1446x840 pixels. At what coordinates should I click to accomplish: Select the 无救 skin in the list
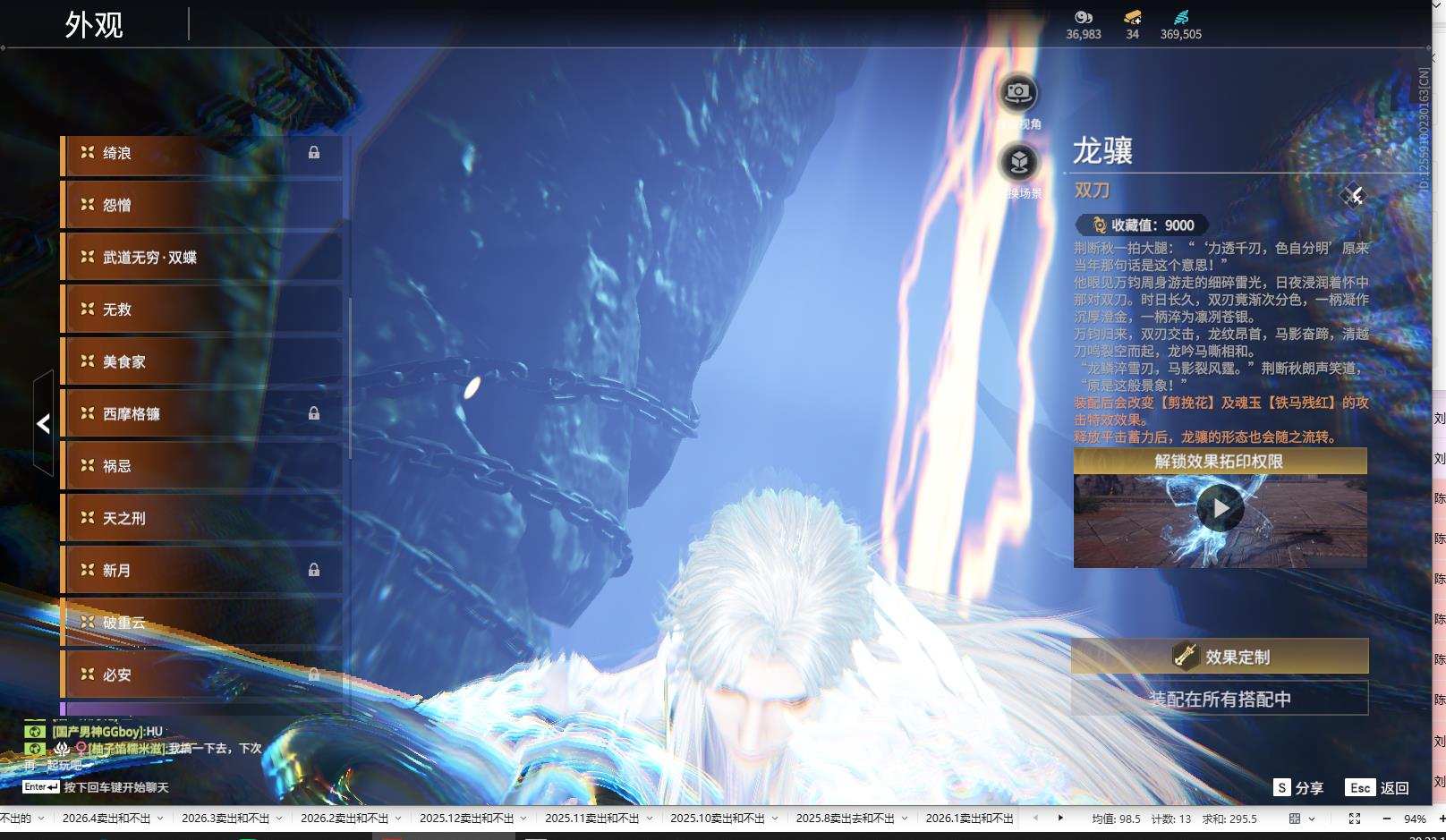pos(202,310)
